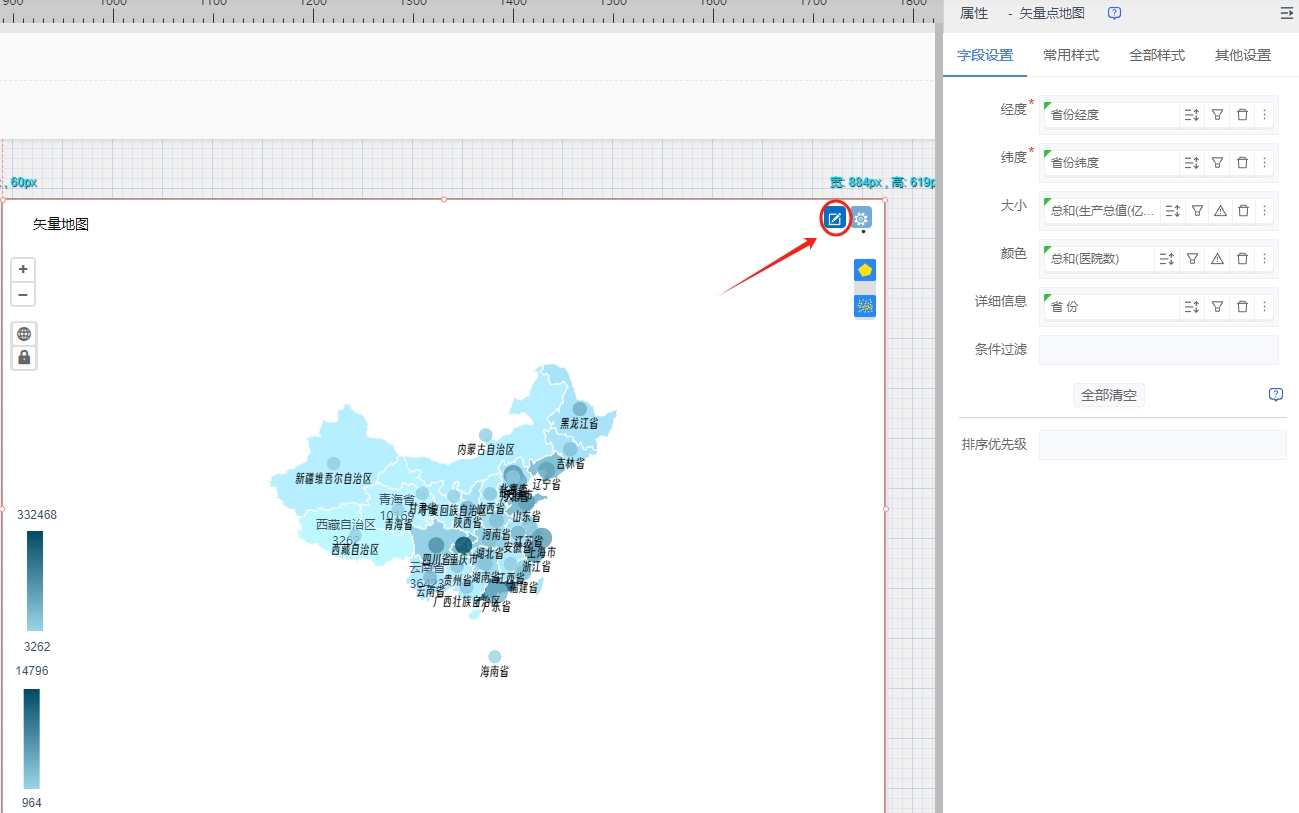Image resolution: width=1299 pixels, height=813 pixels.
Task: Zoom in the map with plus button
Action: (23, 269)
